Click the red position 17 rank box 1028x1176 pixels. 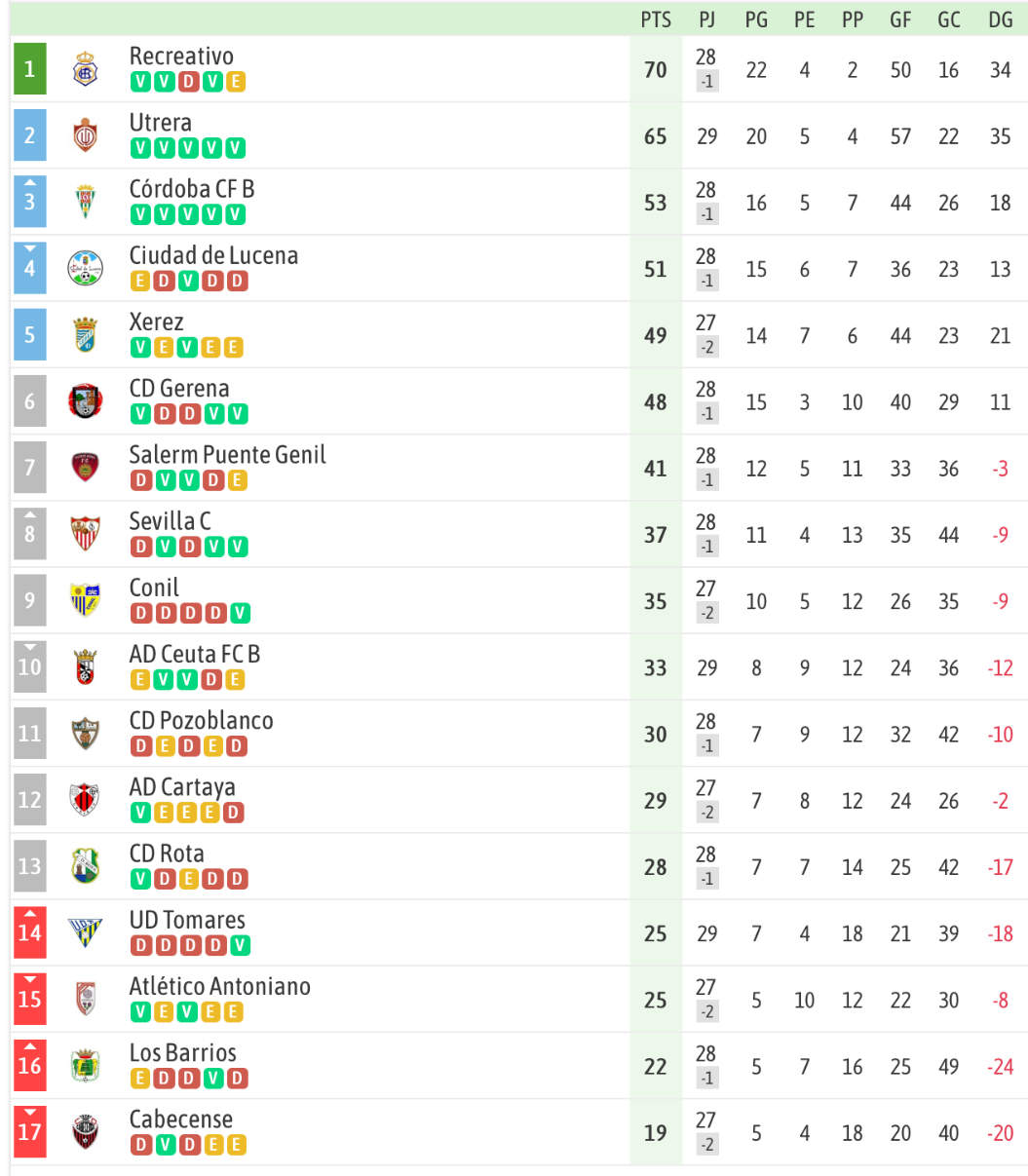coord(29,1132)
